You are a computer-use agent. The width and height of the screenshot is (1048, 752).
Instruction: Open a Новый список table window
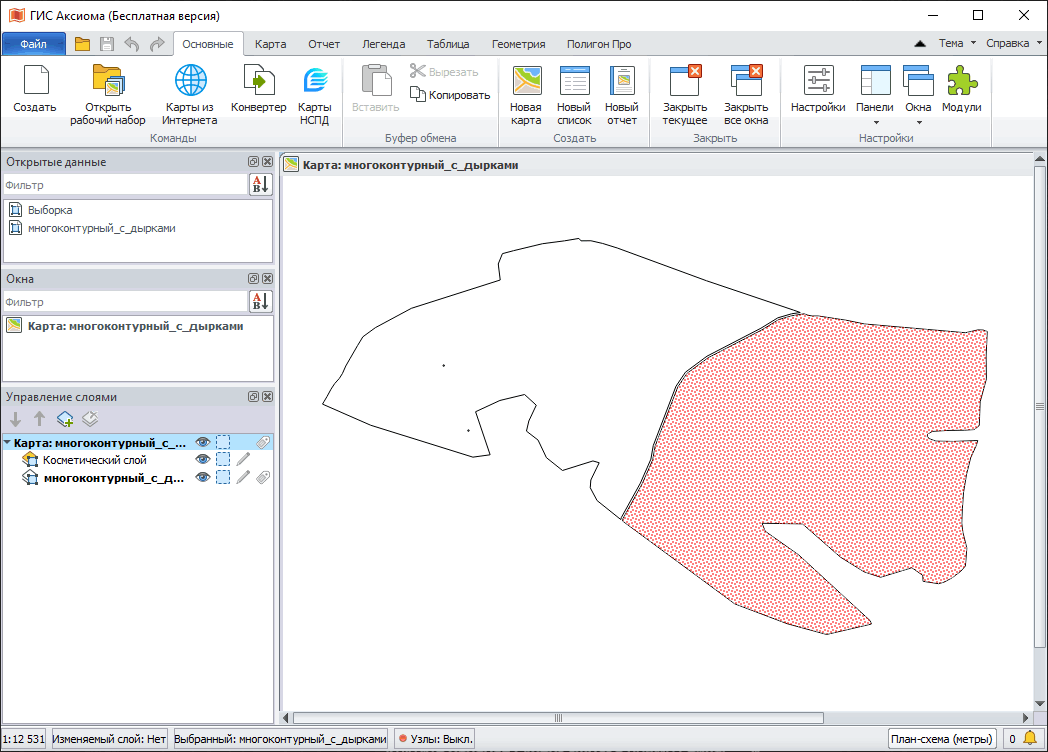tap(574, 95)
